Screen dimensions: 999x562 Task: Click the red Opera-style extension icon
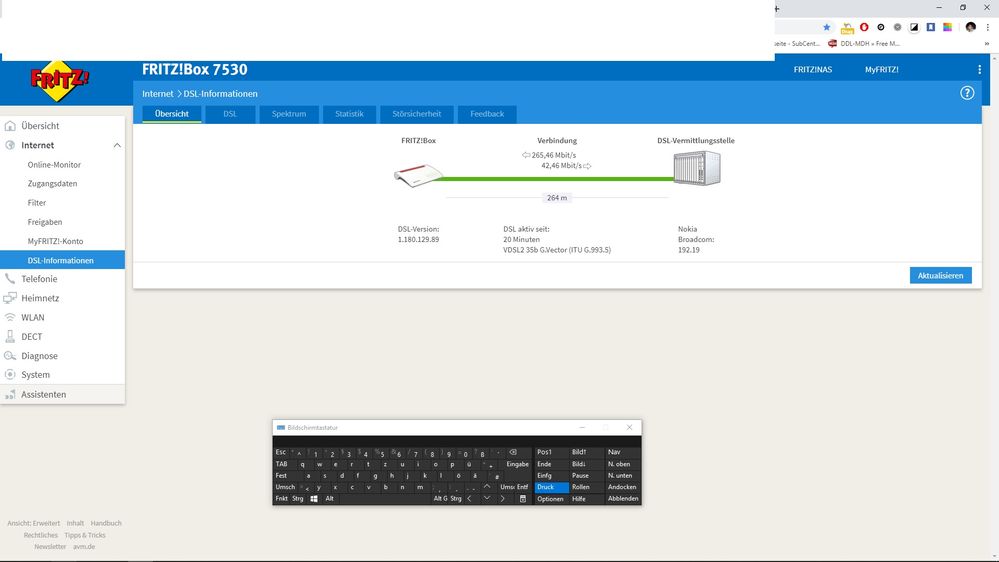864,27
